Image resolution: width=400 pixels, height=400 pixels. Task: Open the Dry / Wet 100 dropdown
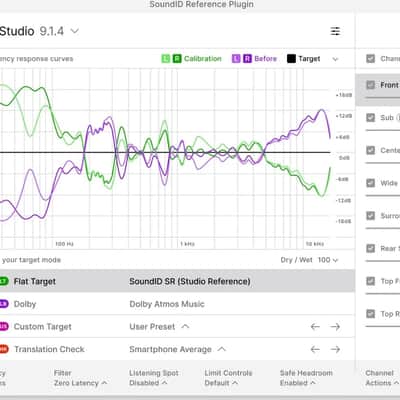[309, 260]
